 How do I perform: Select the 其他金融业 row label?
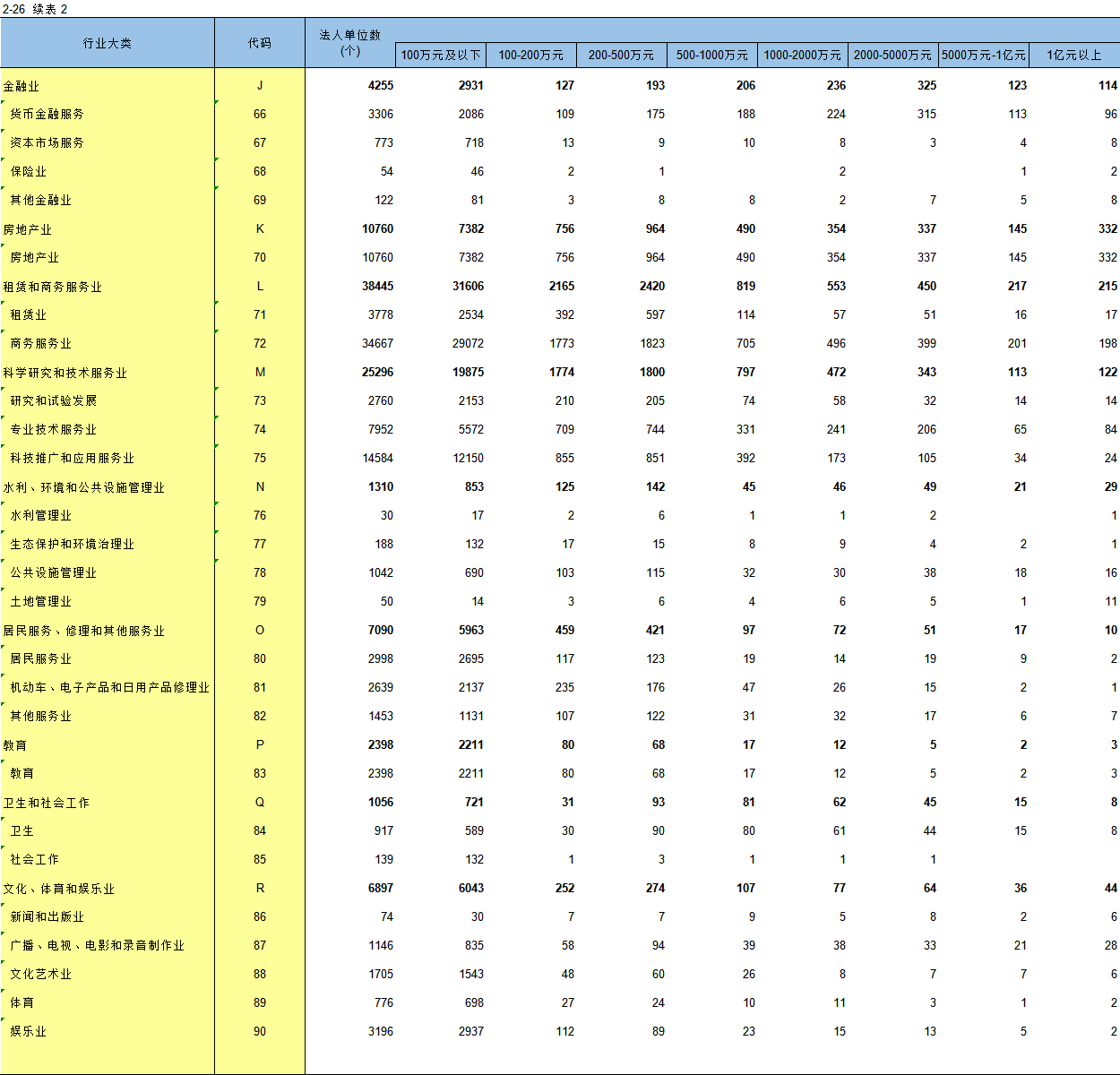coord(41,201)
